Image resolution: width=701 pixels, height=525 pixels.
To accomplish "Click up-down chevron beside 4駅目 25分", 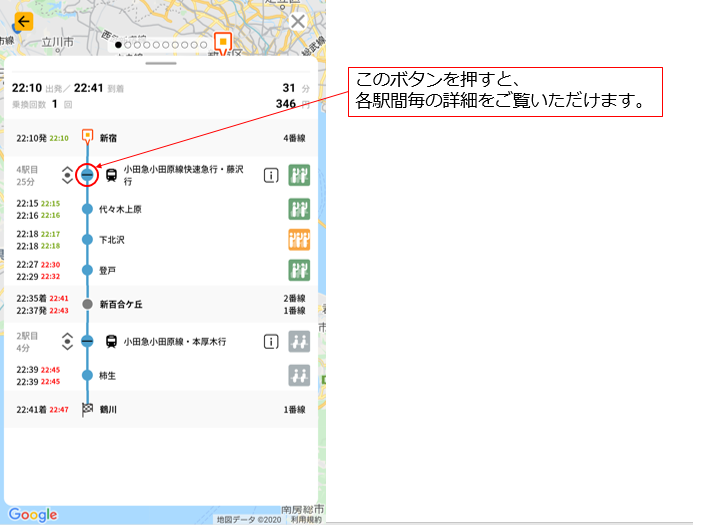I will coord(67,175).
